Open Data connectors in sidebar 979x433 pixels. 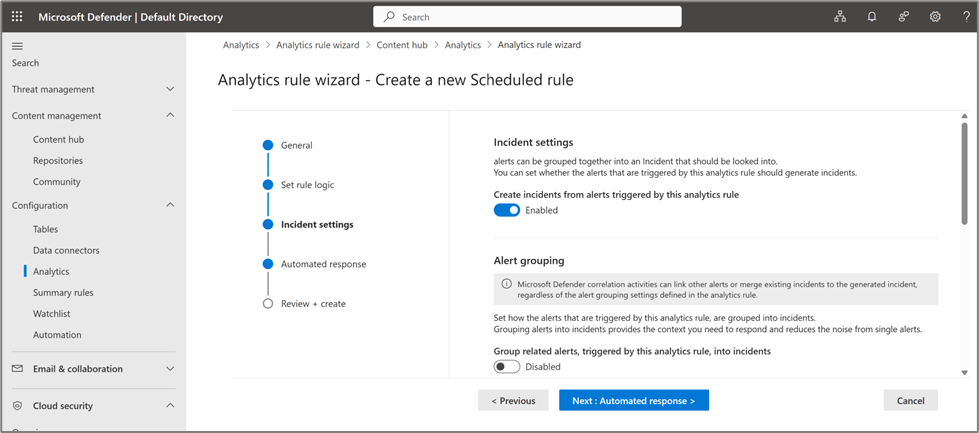click(66, 250)
